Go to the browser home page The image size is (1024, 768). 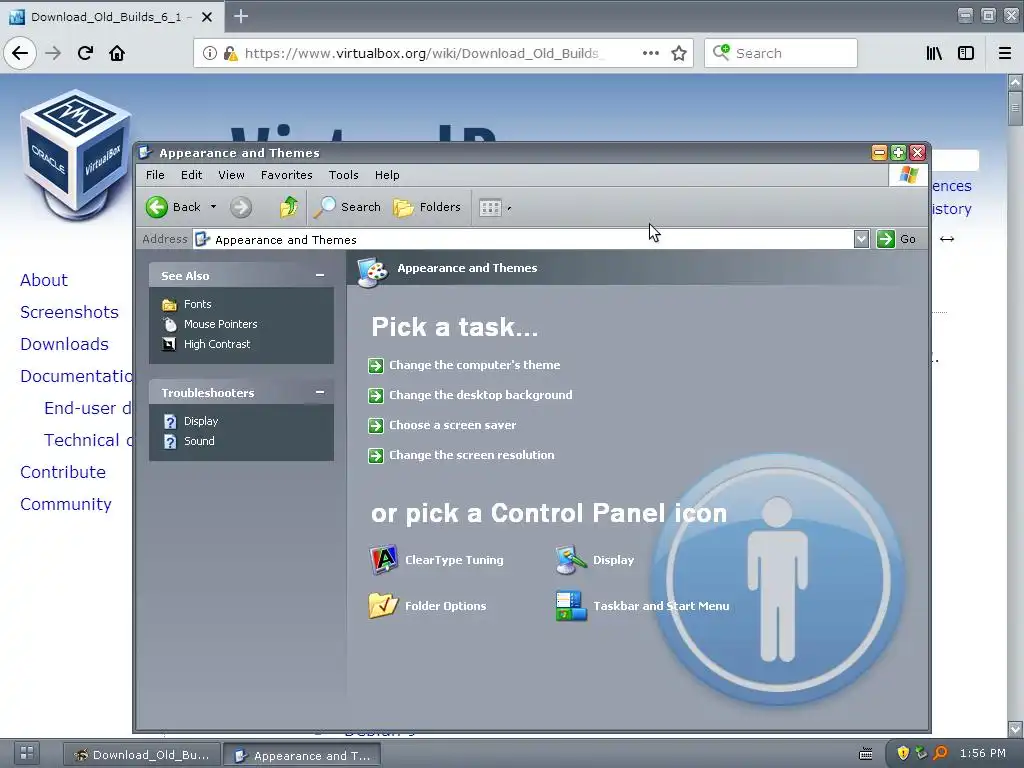pyautogui.click(x=117, y=53)
